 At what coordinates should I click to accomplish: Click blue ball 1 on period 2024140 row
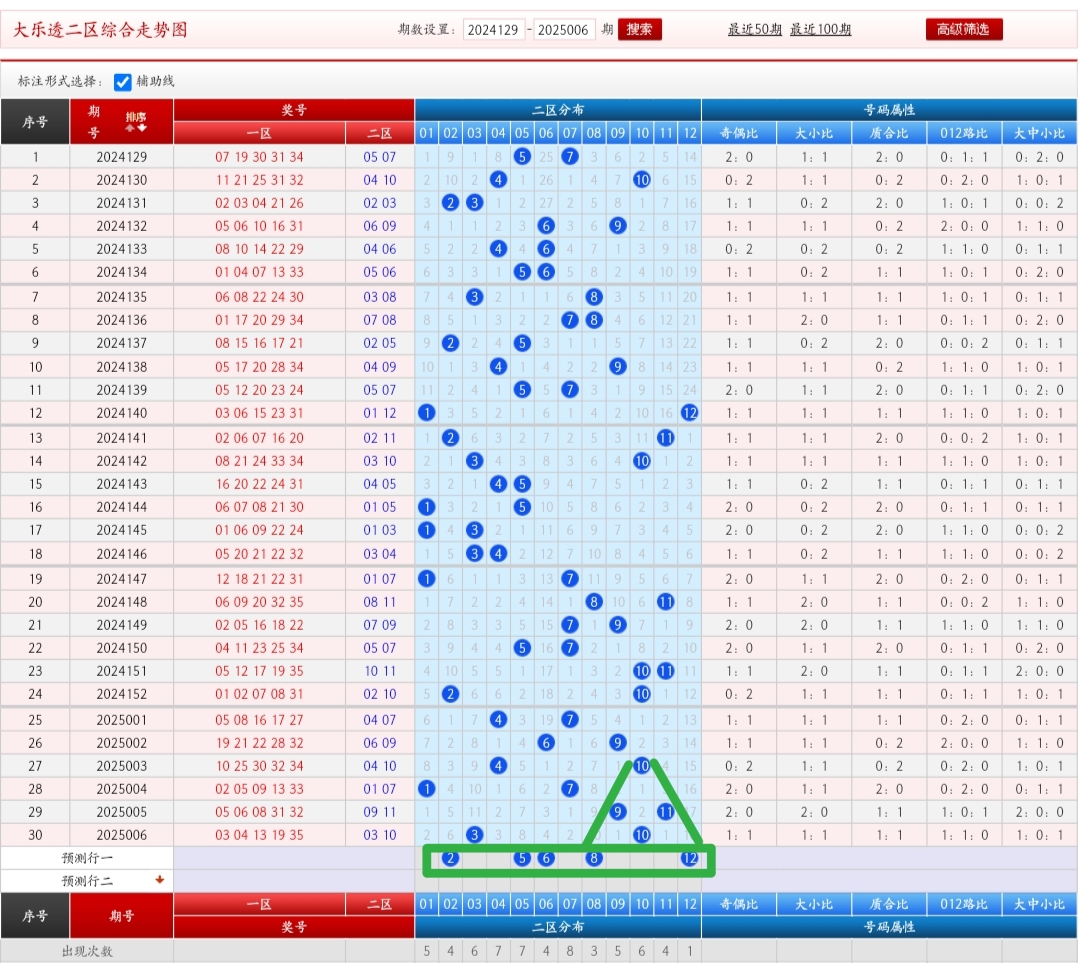tap(427, 413)
